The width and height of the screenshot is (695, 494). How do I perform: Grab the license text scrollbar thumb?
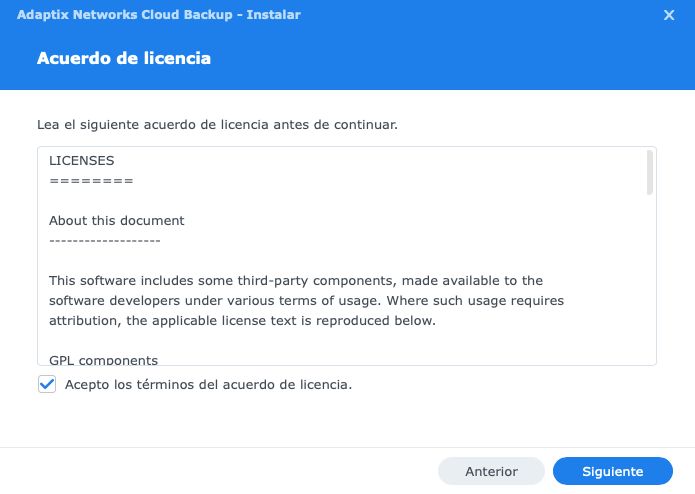(650, 172)
